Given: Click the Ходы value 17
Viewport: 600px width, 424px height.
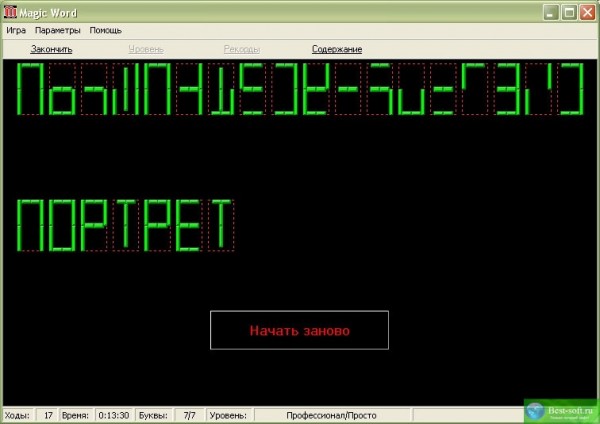Looking at the screenshot, I should tap(48, 415).
